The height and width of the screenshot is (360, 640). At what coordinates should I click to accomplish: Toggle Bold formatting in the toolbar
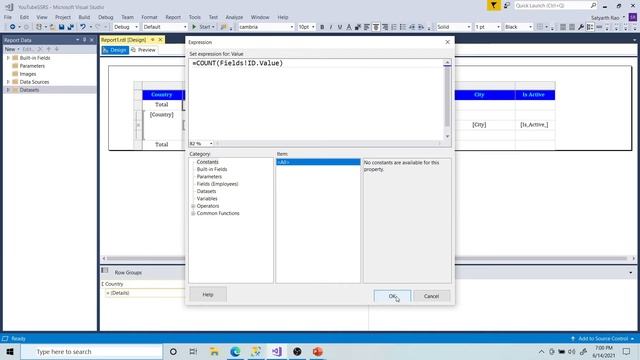[322, 27]
